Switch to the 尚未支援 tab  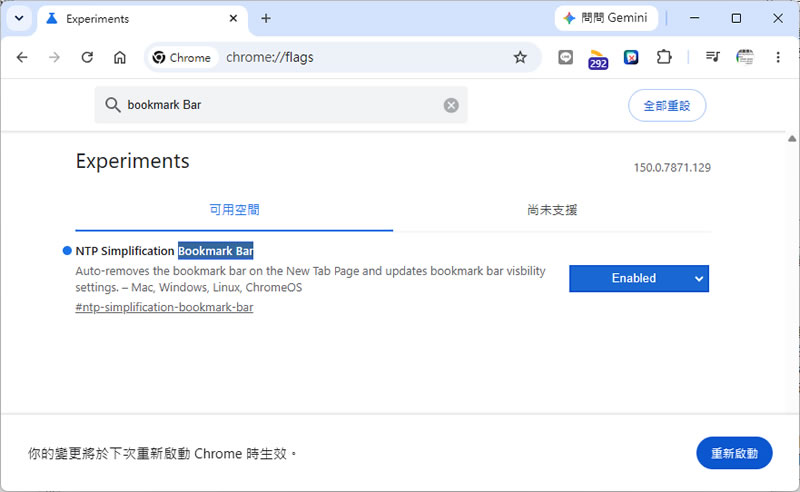coord(552,210)
